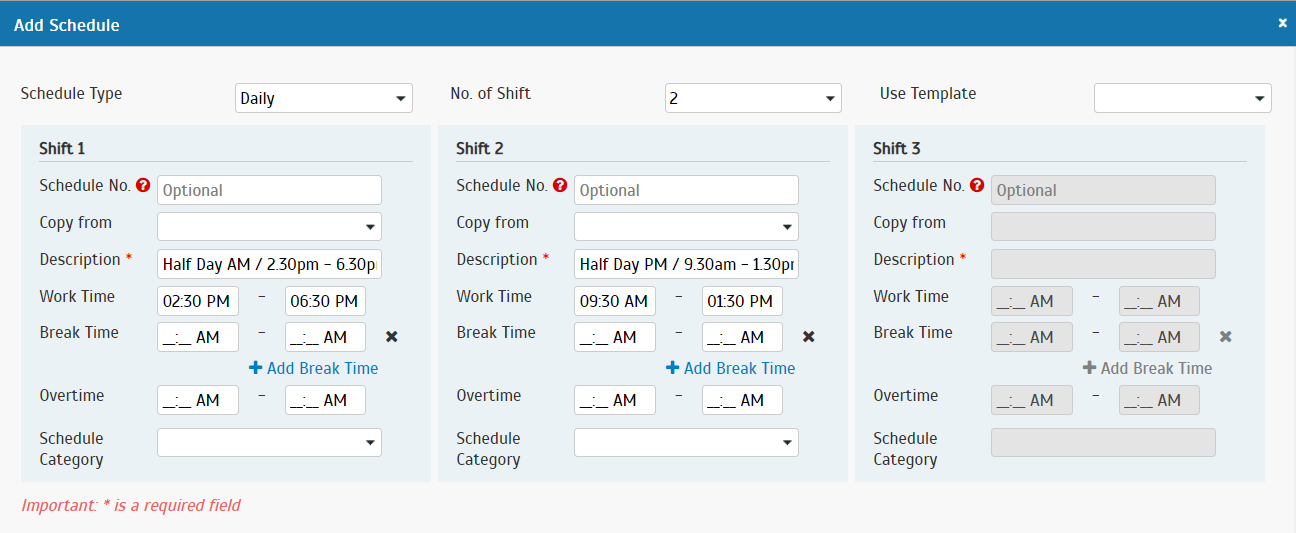Image resolution: width=1296 pixels, height=533 pixels.
Task: Click Shift 2 work start time 09:30 AM
Action: (x=614, y=301)
